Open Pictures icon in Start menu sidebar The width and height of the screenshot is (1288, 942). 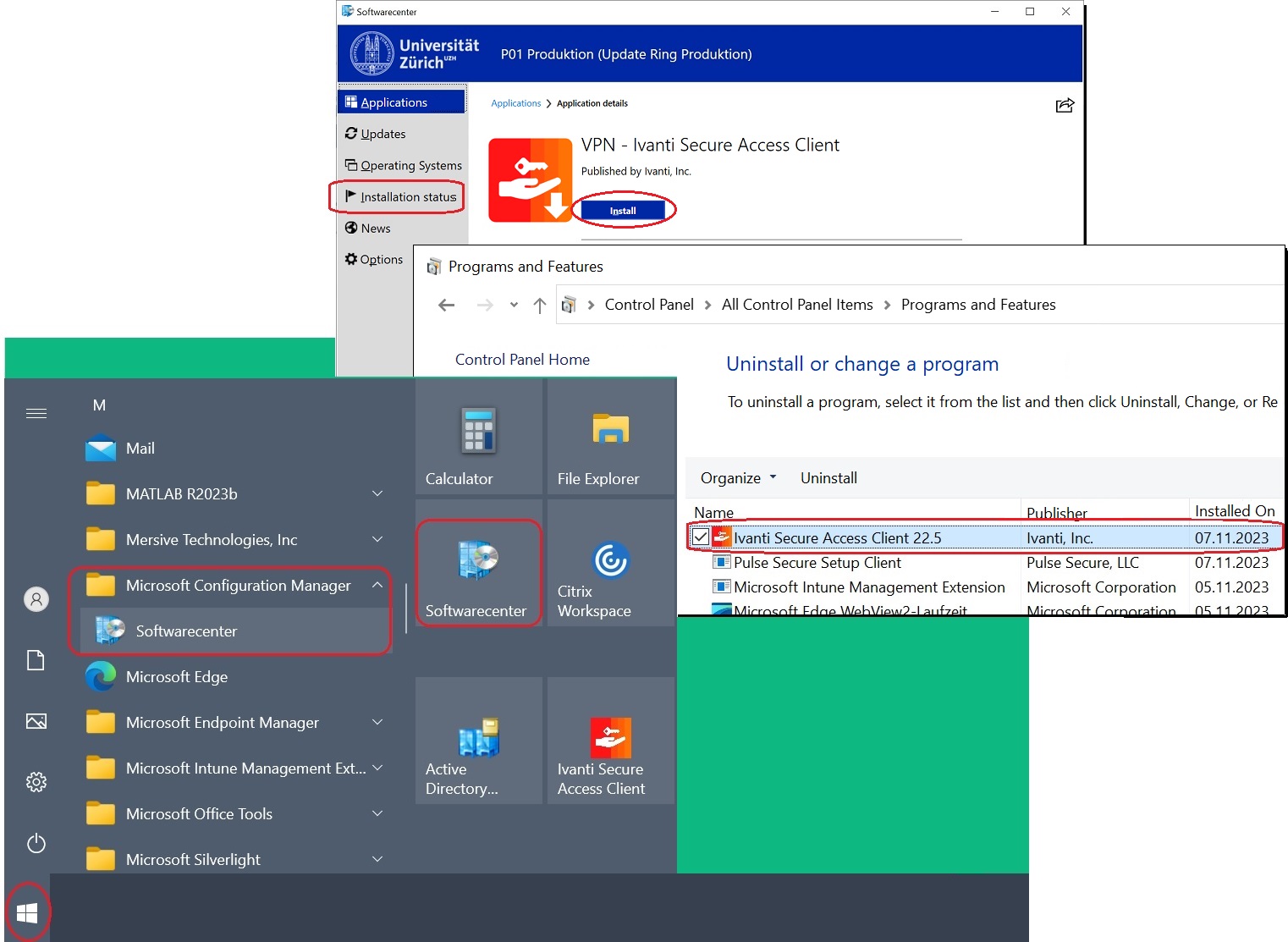point(36,721)
